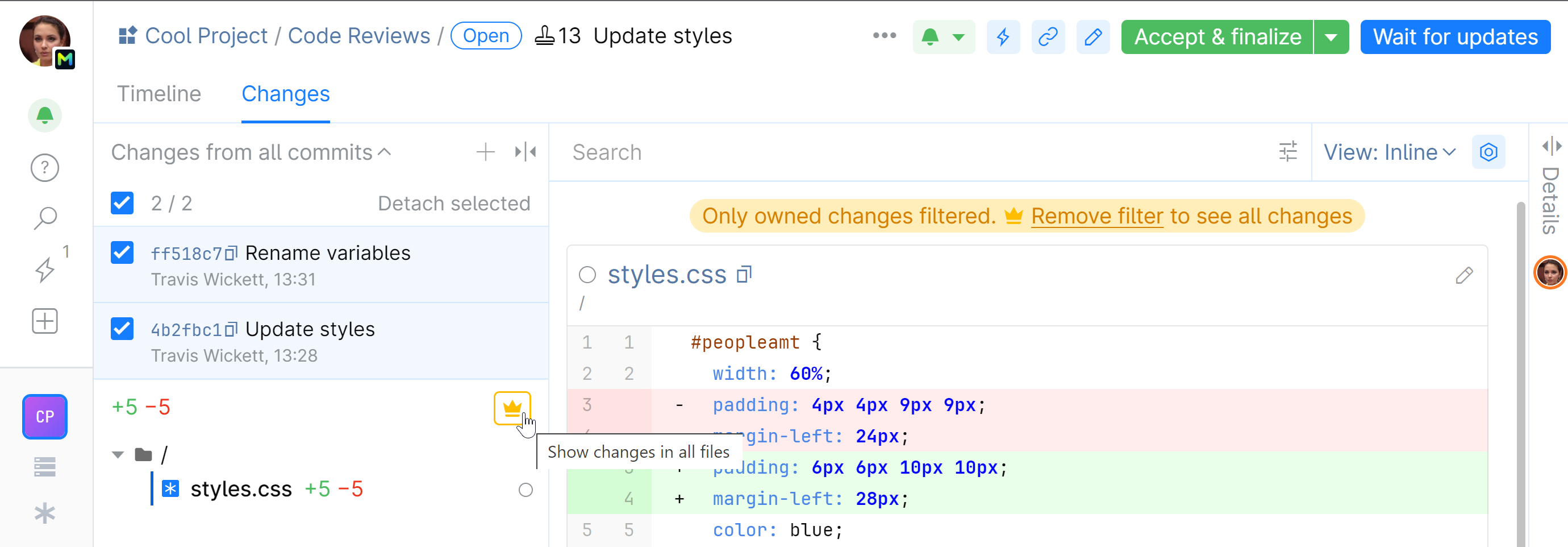Image resolution: width=1568 pixels, height=547 pixels.
Task: Collapse Changes from all commits selector
Action: pyautogui.click(x=251, y=152)
